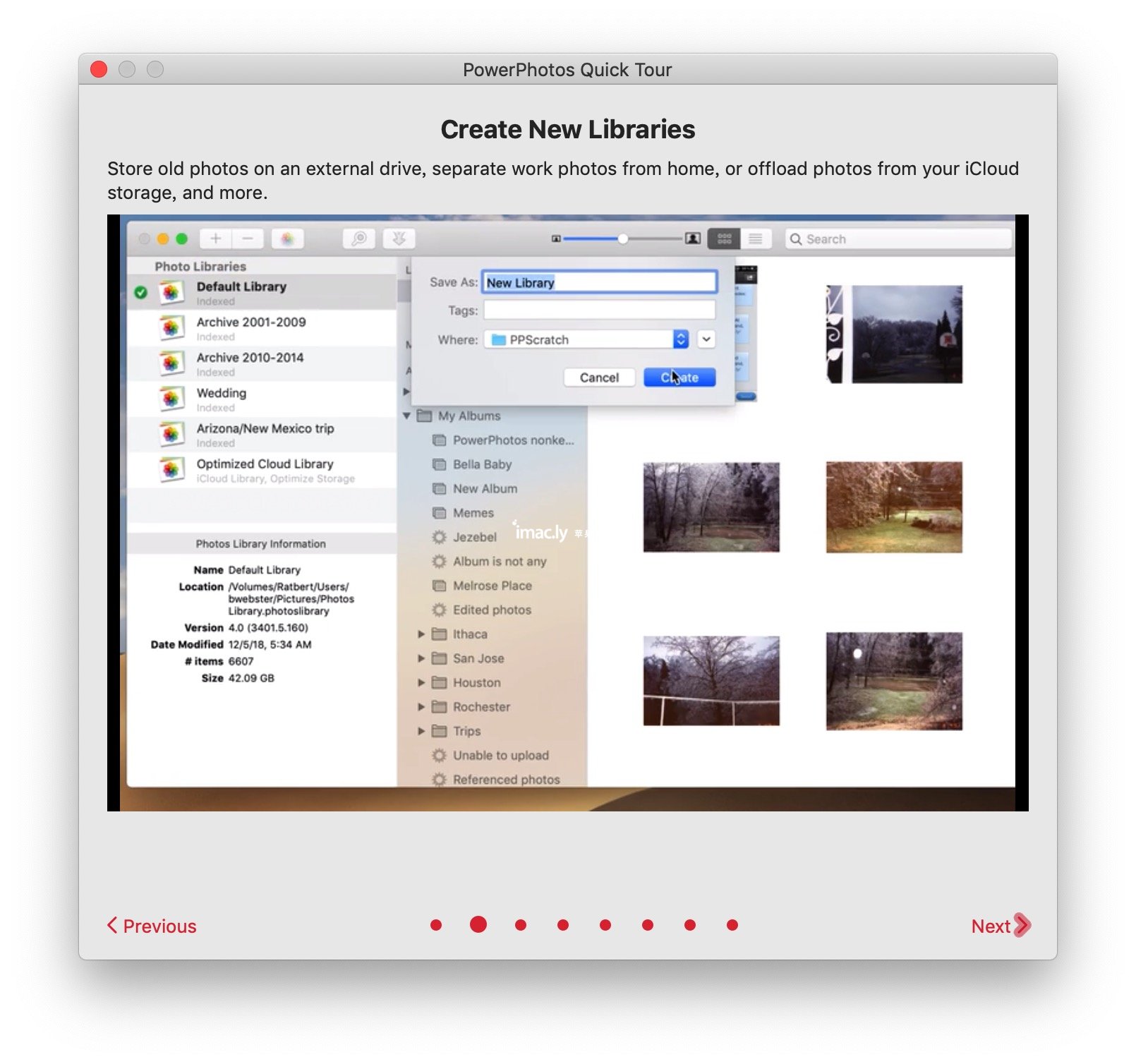The image size is (1136, 1064).
Task: Close the PowerPhotos Quick Tour window
Action: tap(99, 69)
